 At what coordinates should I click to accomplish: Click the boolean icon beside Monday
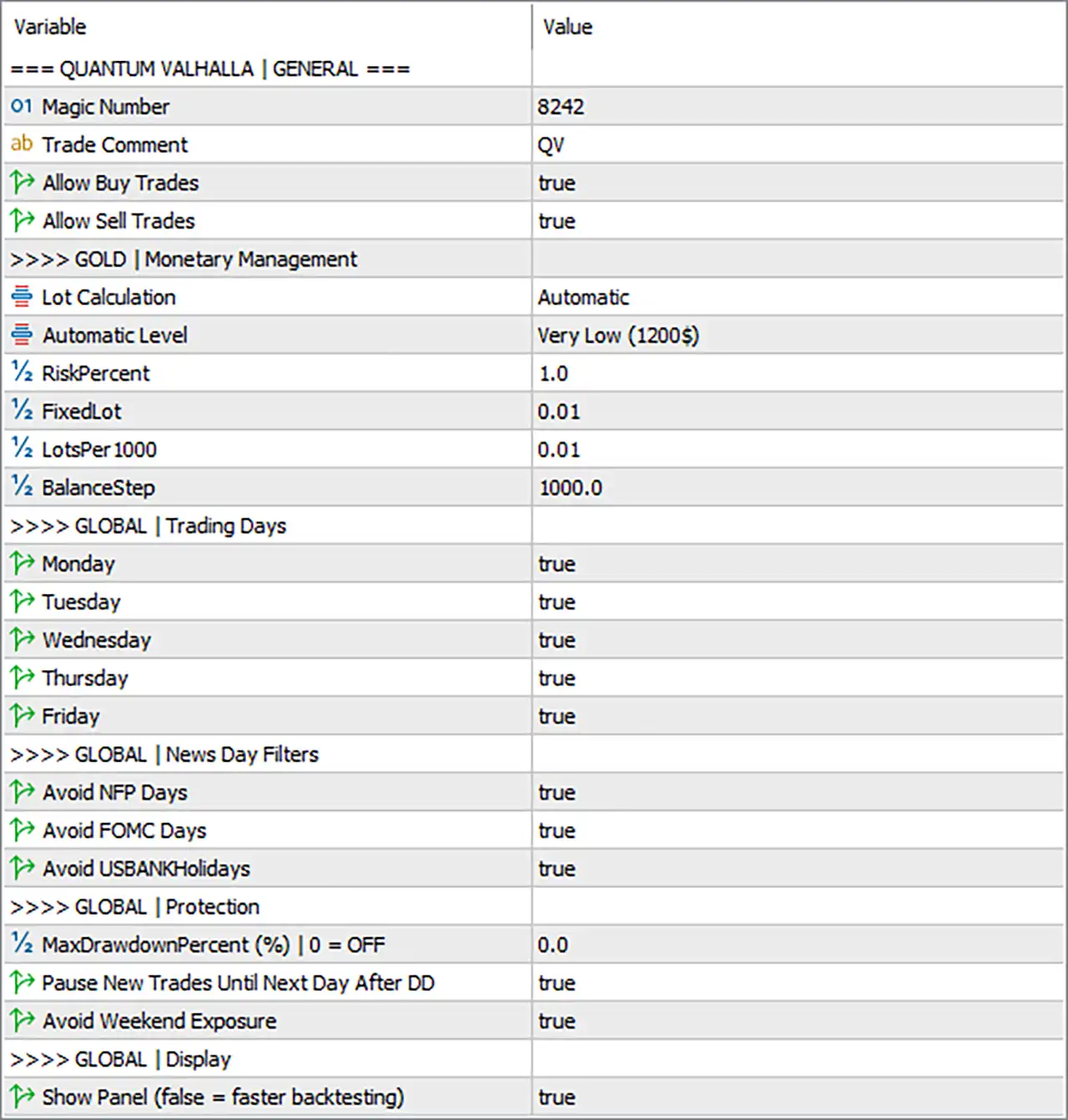point(22,564)
